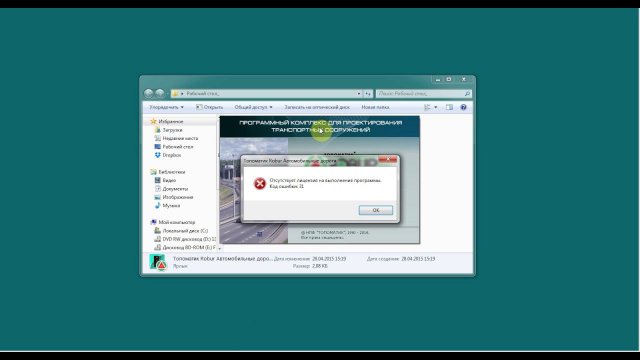Click Открыть in the toolbar

[209, 107]
